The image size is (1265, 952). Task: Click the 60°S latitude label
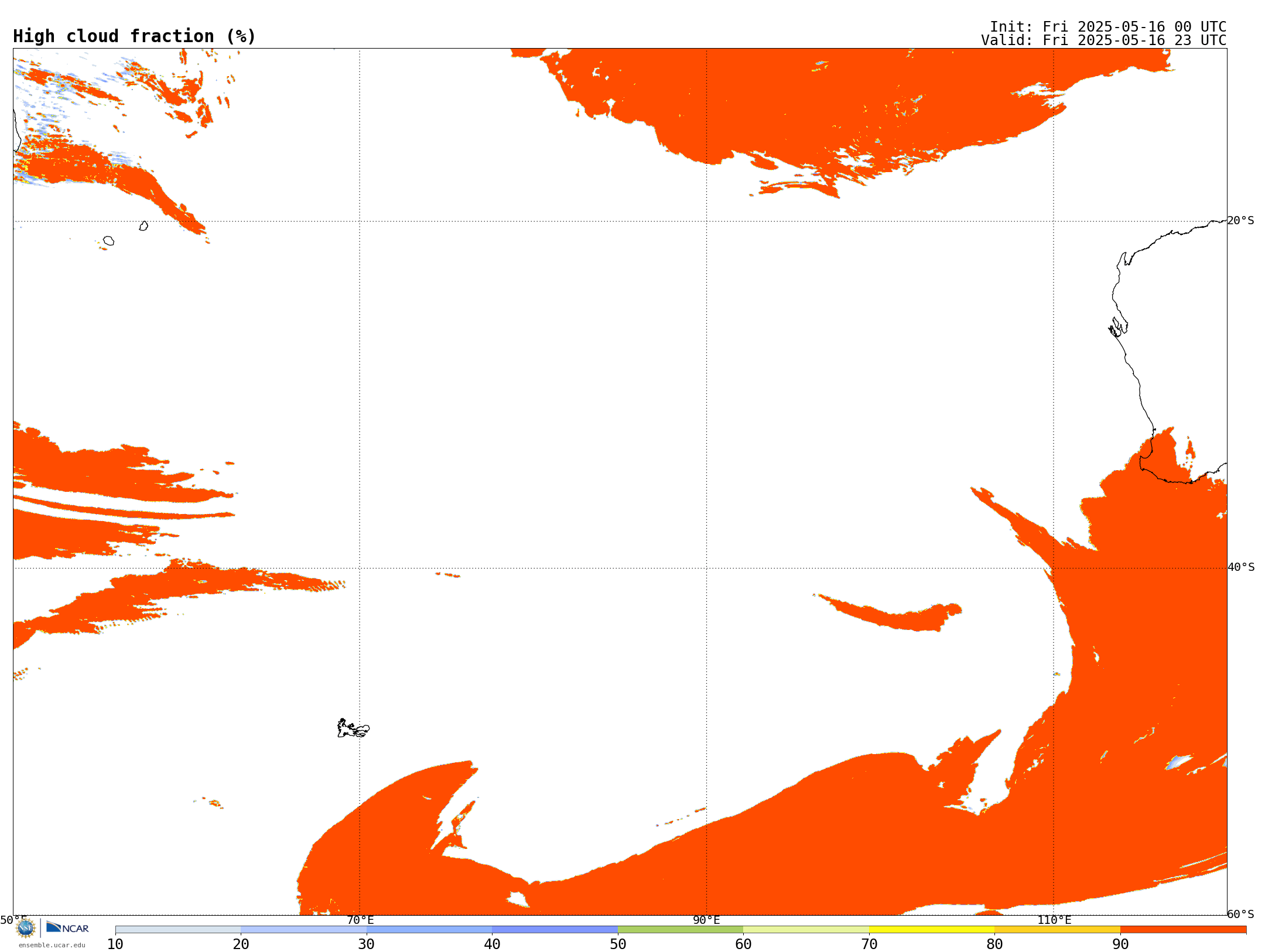(x=1241, y=914)
